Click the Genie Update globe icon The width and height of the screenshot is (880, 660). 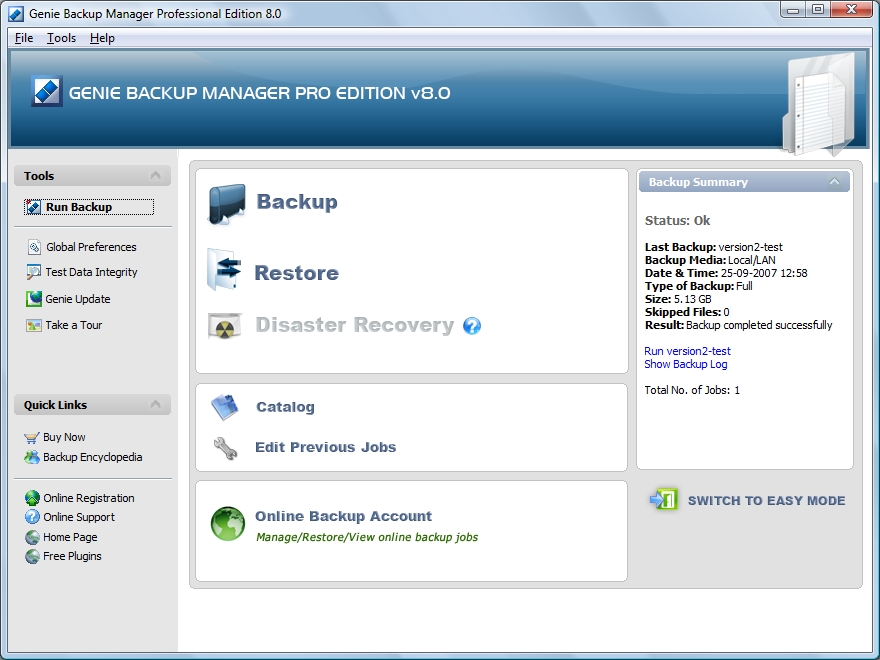[x=34, y=299]
